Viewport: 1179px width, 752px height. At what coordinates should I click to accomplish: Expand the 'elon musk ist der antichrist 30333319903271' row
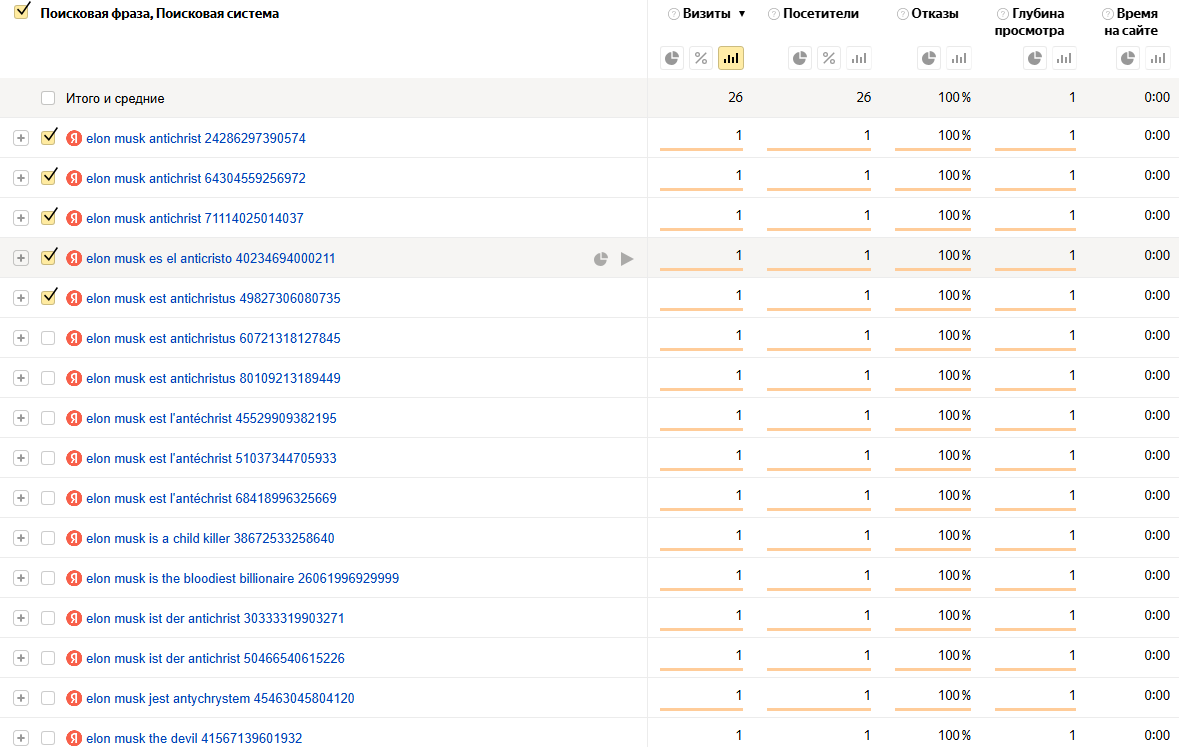(21, 618)
